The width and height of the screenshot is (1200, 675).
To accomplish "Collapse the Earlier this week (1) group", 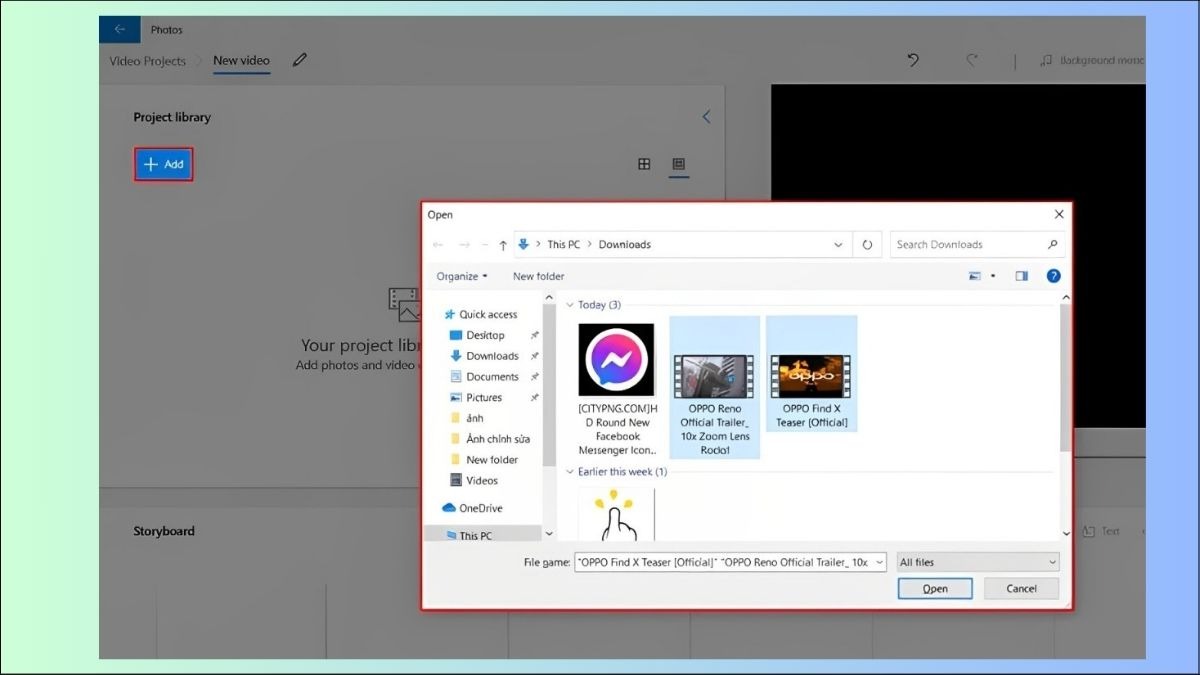I will click(571, 471).
